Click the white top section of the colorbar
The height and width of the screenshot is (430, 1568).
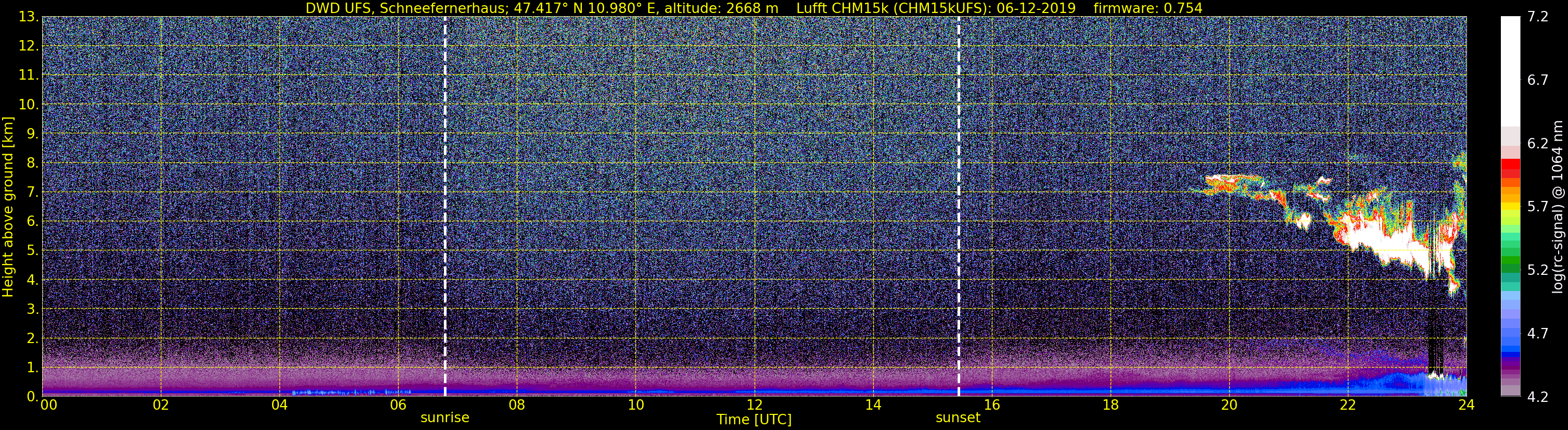[1510, 71]
